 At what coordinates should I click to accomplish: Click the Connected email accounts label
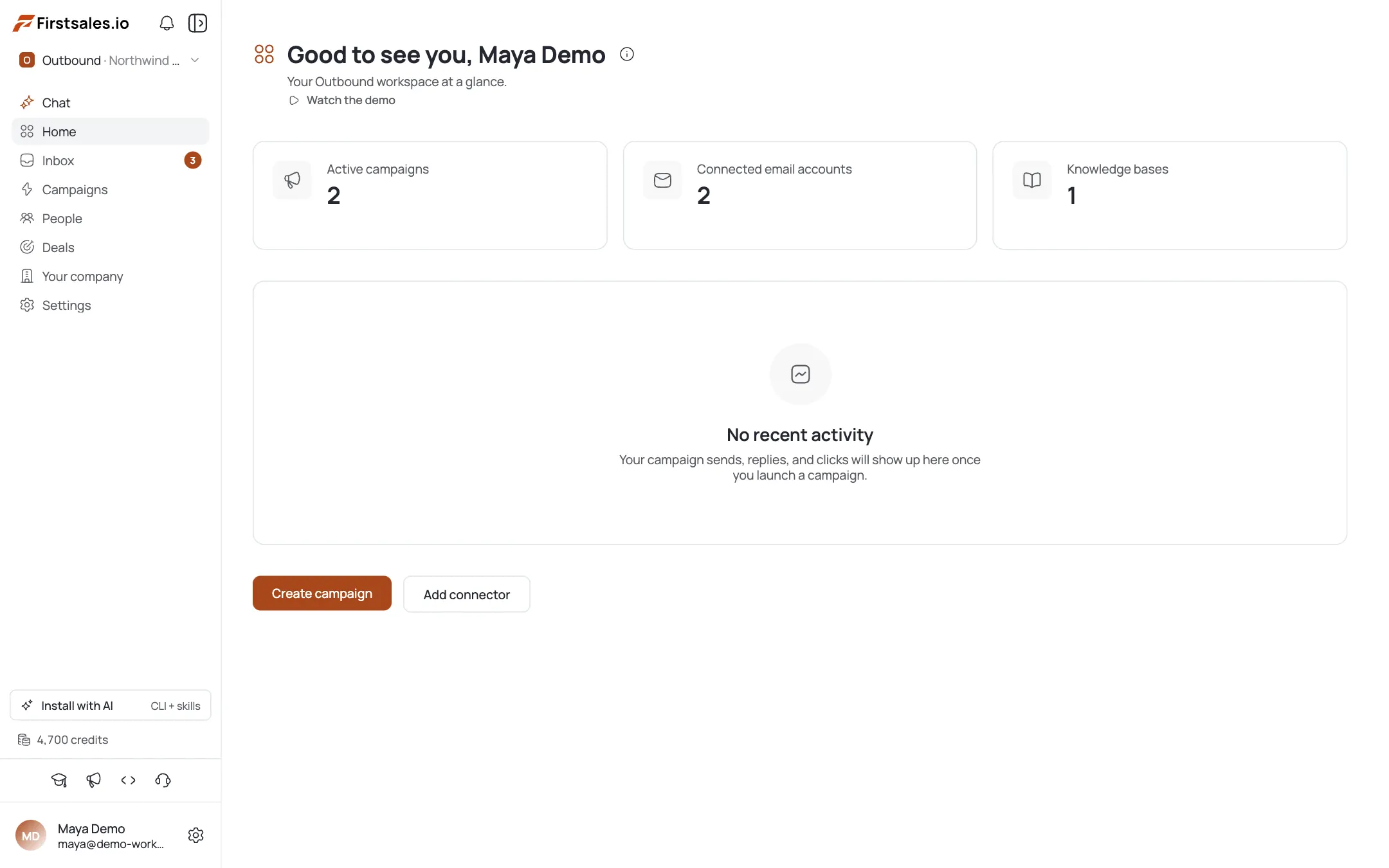click(774, 169)
